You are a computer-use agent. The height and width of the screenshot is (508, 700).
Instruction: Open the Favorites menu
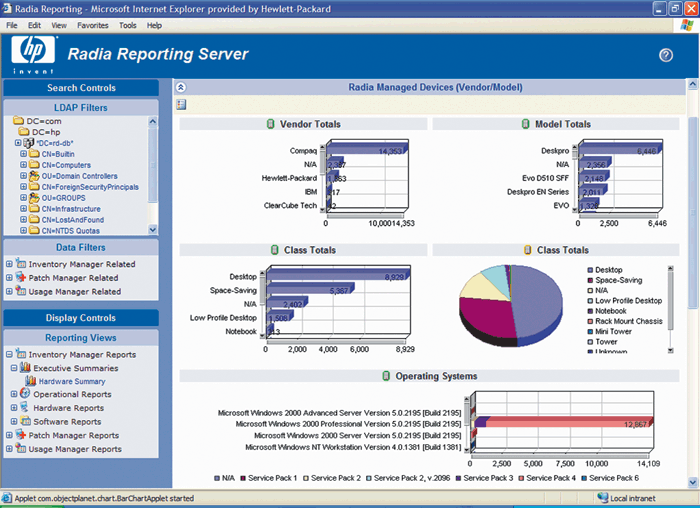(93, 25)
